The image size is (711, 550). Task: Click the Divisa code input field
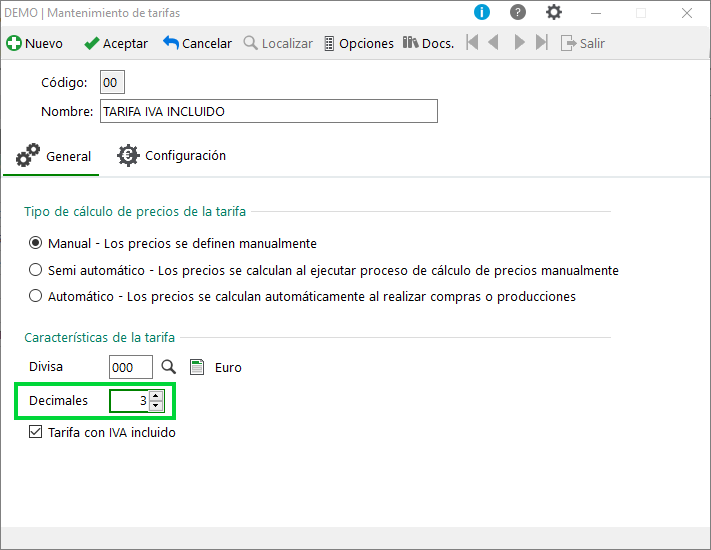[x=131, y=367]
